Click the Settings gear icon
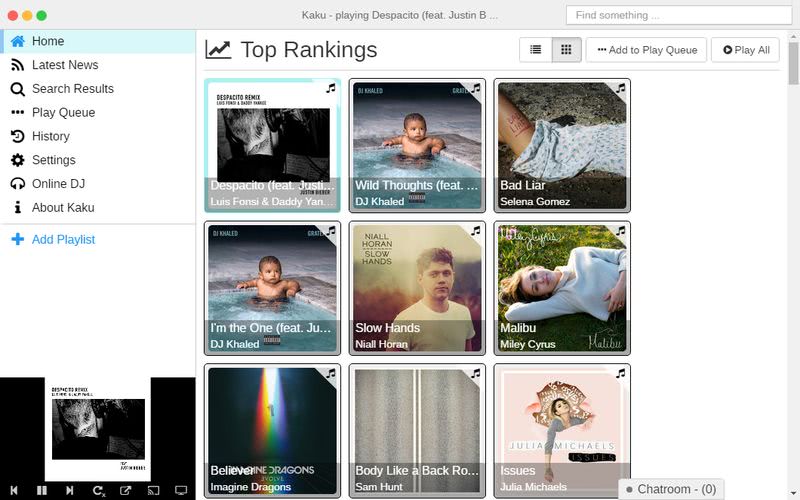This screenshot has height=500, width=800. (x=17, y=160)
